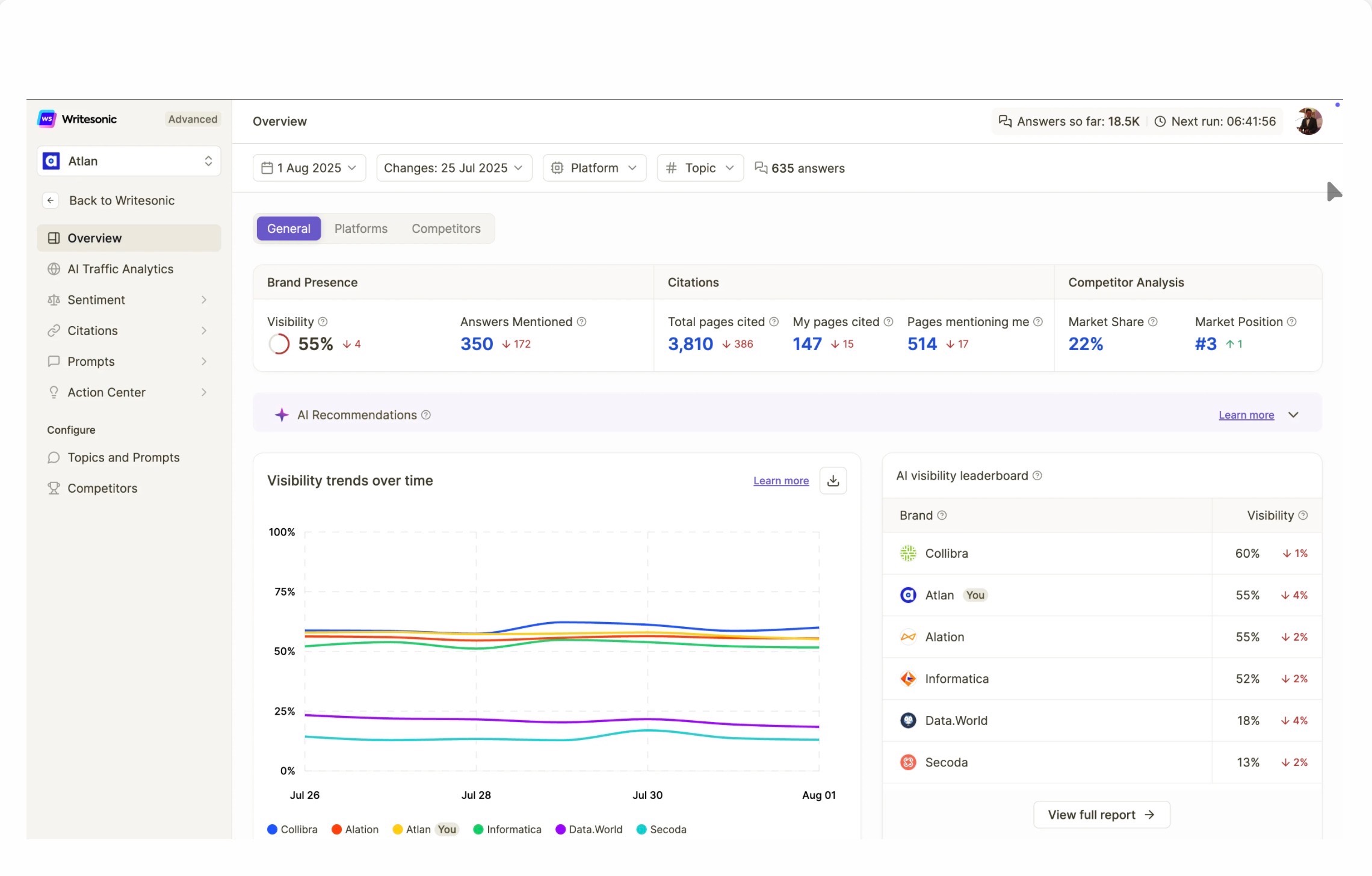1372x876 pixels.
Task: Click the Next run clock icon
Action: pos(1160,122)
